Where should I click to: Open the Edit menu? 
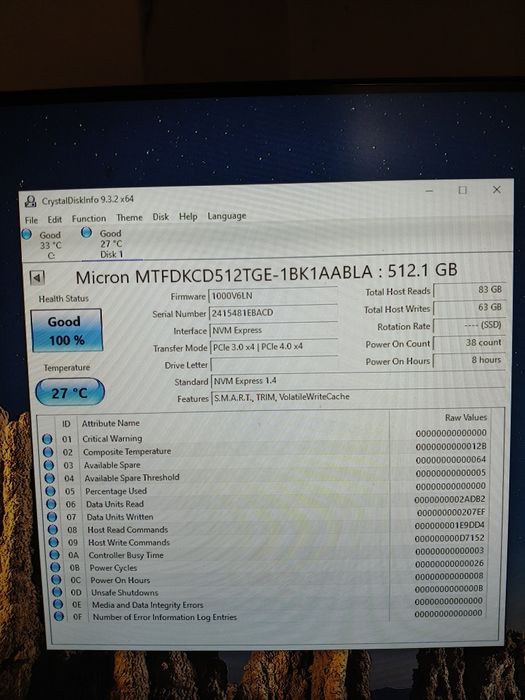54,219
